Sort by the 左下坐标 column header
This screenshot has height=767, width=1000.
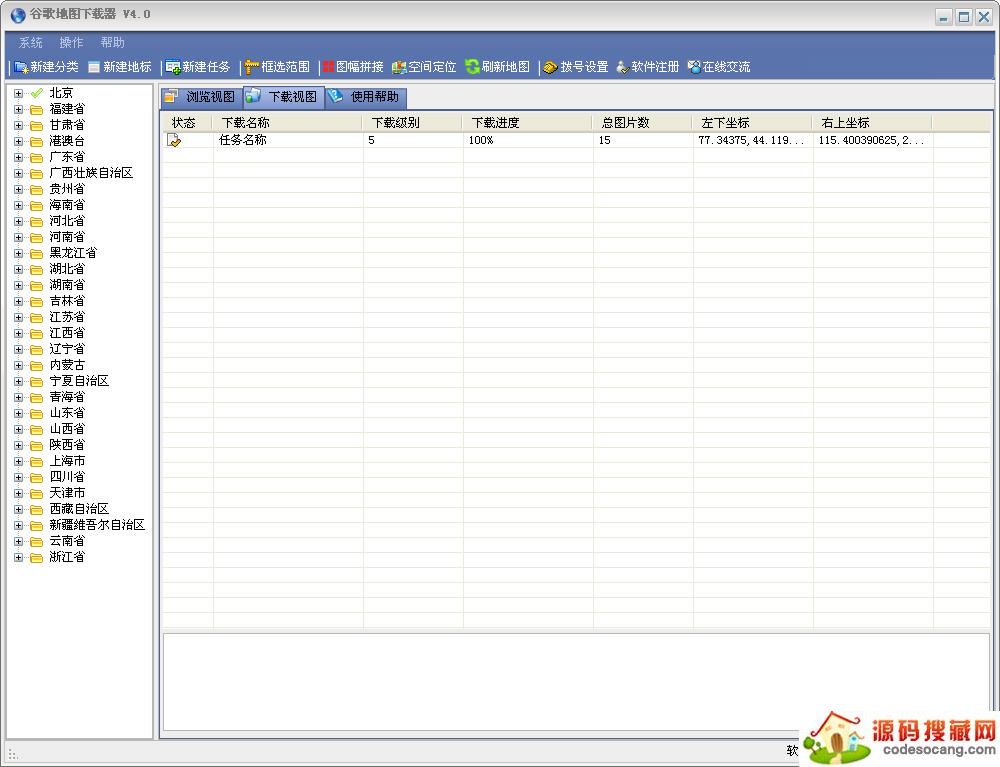(753, 122)
